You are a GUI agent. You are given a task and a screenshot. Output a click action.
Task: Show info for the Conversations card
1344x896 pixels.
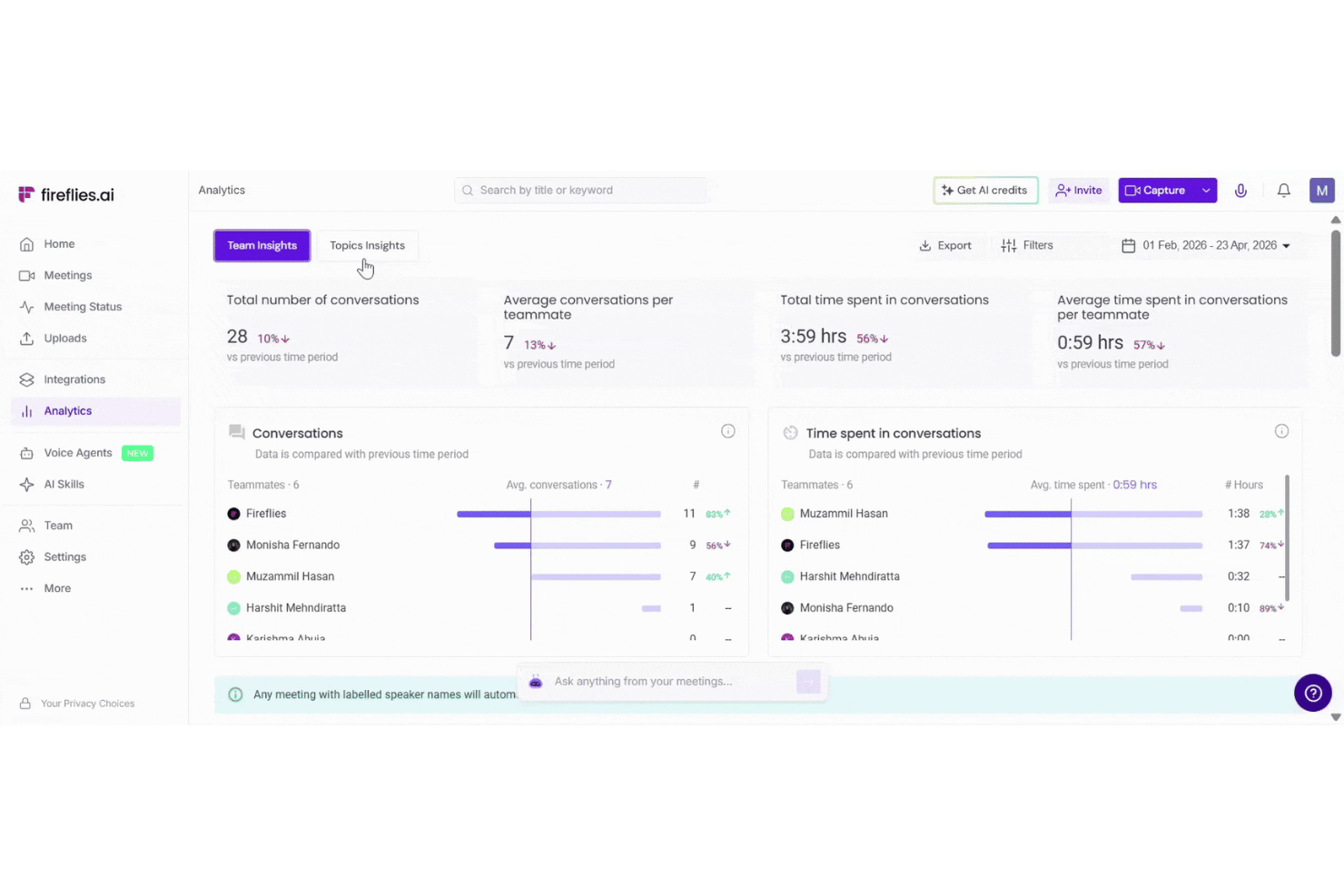[727, 431]
